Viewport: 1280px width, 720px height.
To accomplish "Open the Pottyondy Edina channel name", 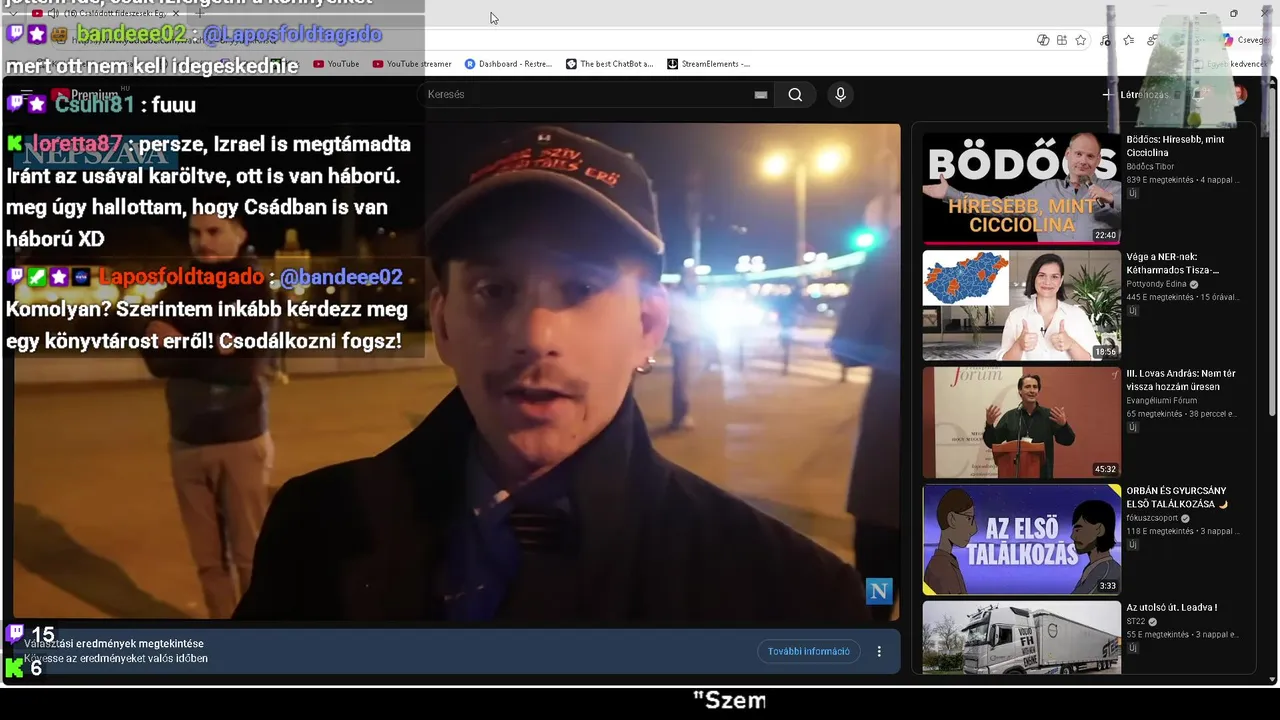I will [x=1156, y=284].
